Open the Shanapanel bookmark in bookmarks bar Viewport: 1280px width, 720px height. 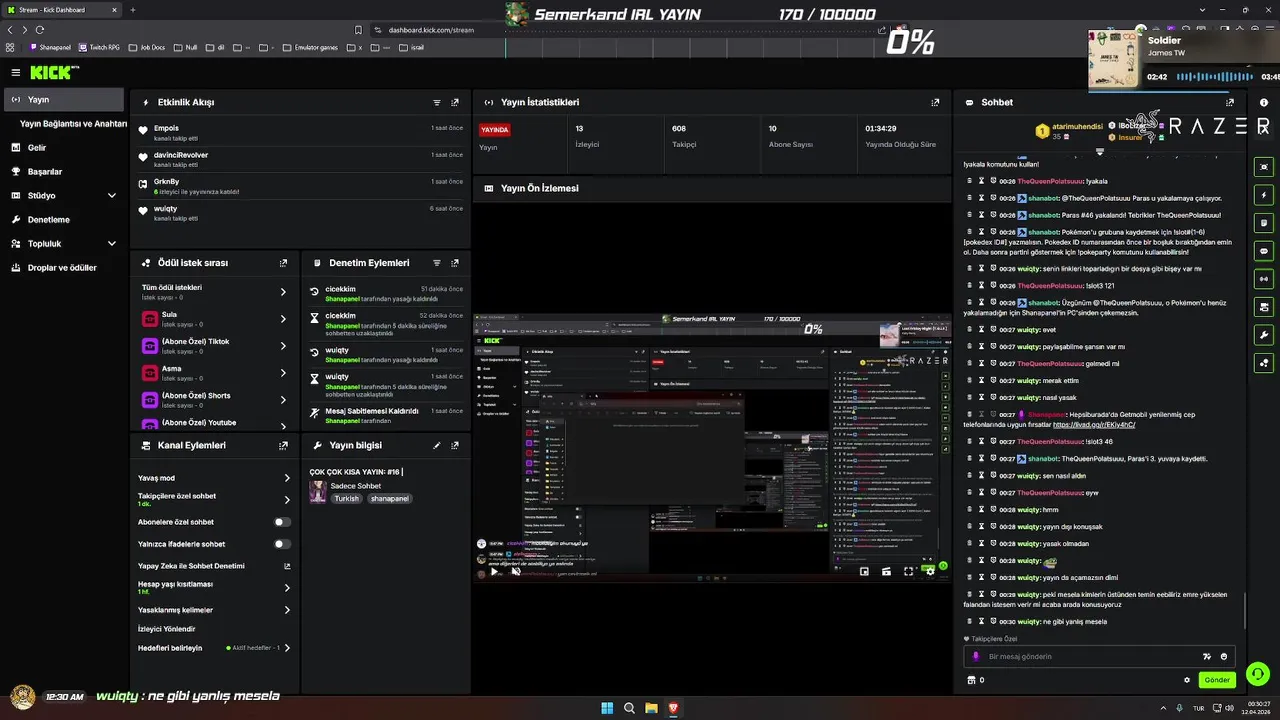pyautogui.click(x=50, y=47)
